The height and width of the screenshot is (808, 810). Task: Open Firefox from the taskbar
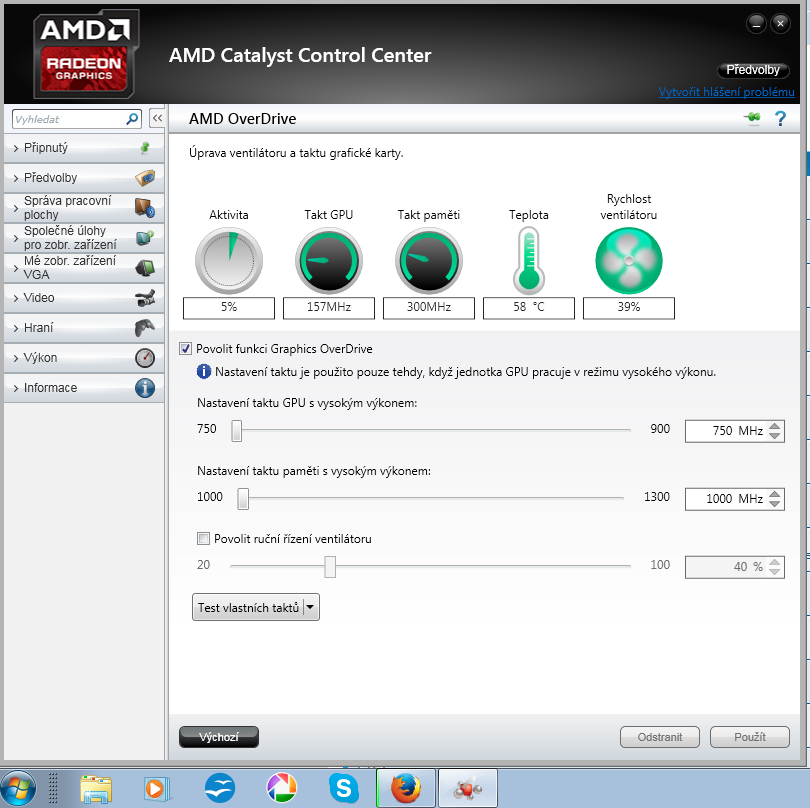pyautogui.click(x=406, y=788)
